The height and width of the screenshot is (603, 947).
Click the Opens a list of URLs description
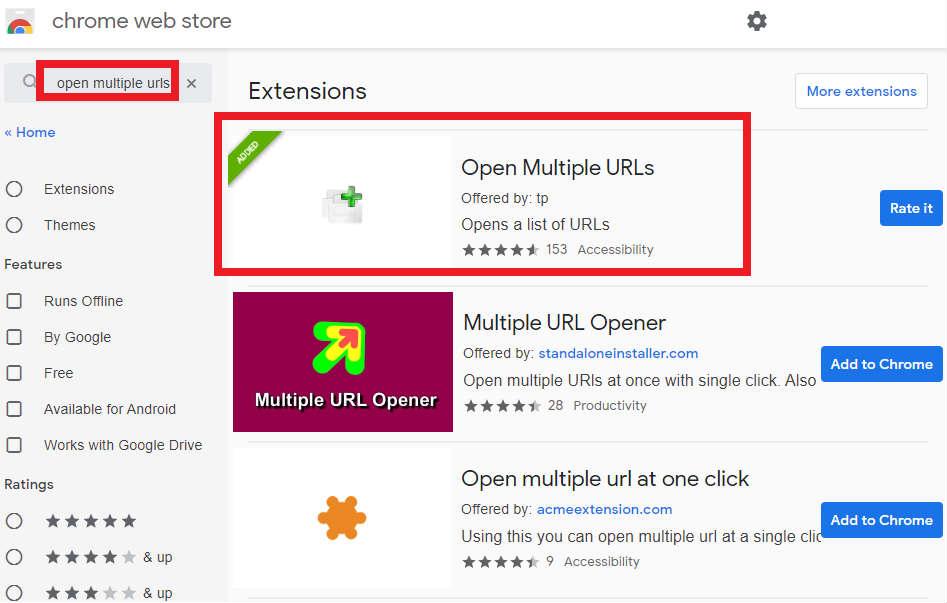535,225
